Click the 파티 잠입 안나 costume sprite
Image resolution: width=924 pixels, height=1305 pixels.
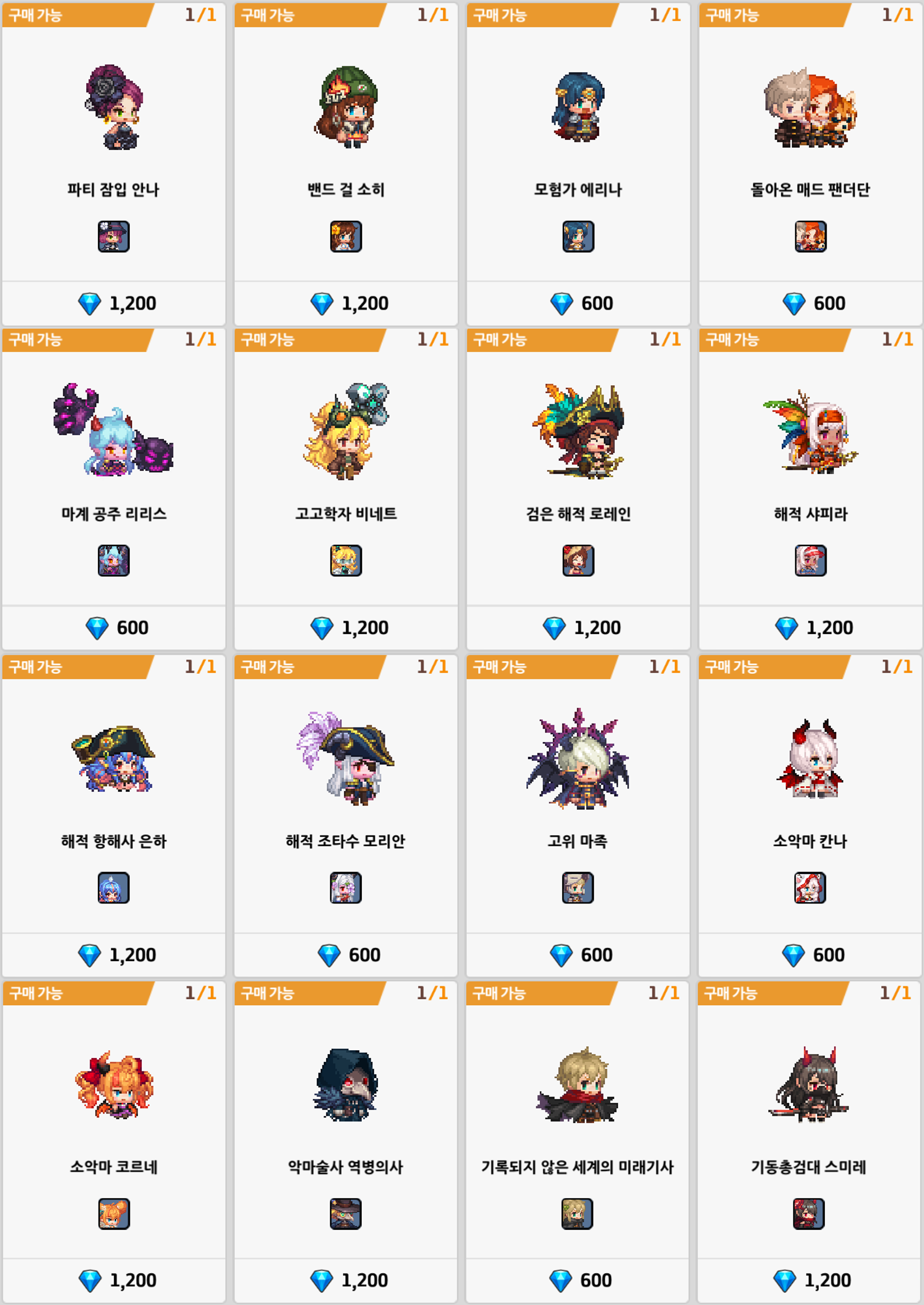click(114, 107)
